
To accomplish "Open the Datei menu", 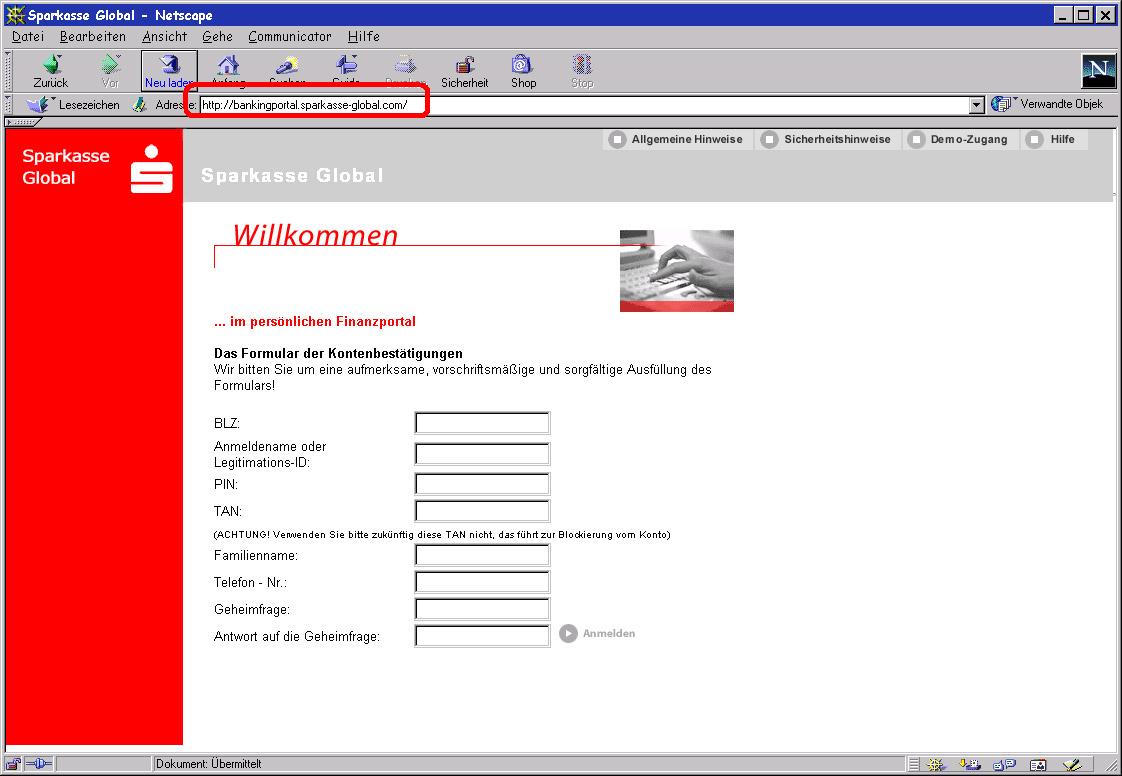I will pos(28,37).
